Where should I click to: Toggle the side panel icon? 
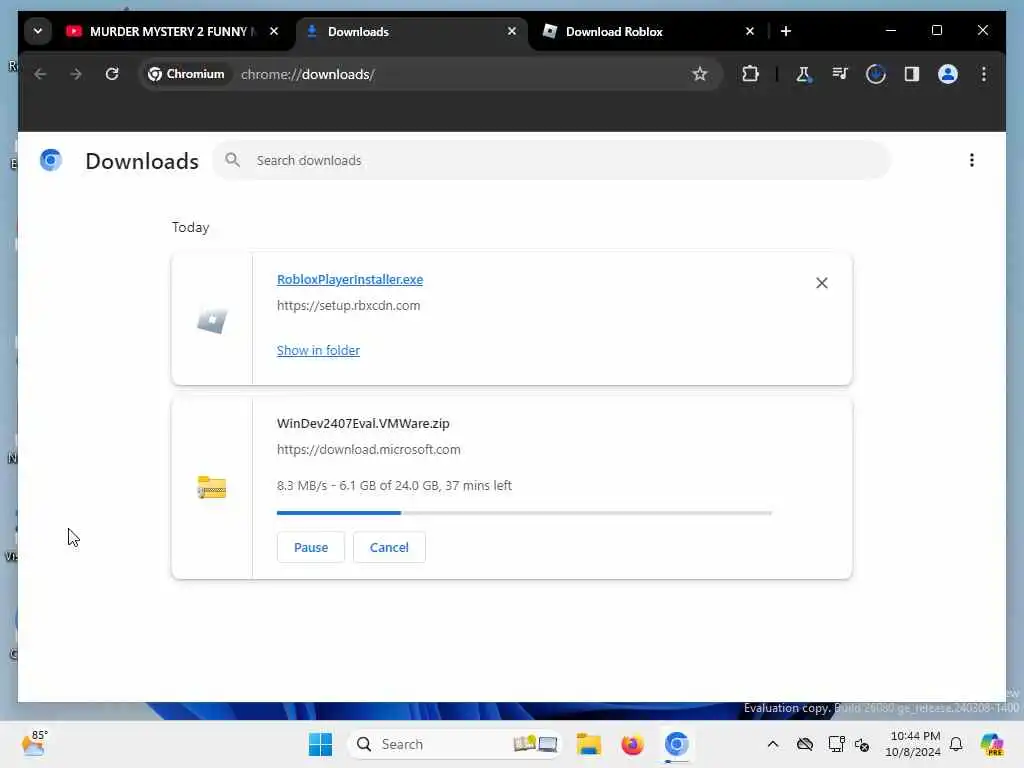click(912, 74)
